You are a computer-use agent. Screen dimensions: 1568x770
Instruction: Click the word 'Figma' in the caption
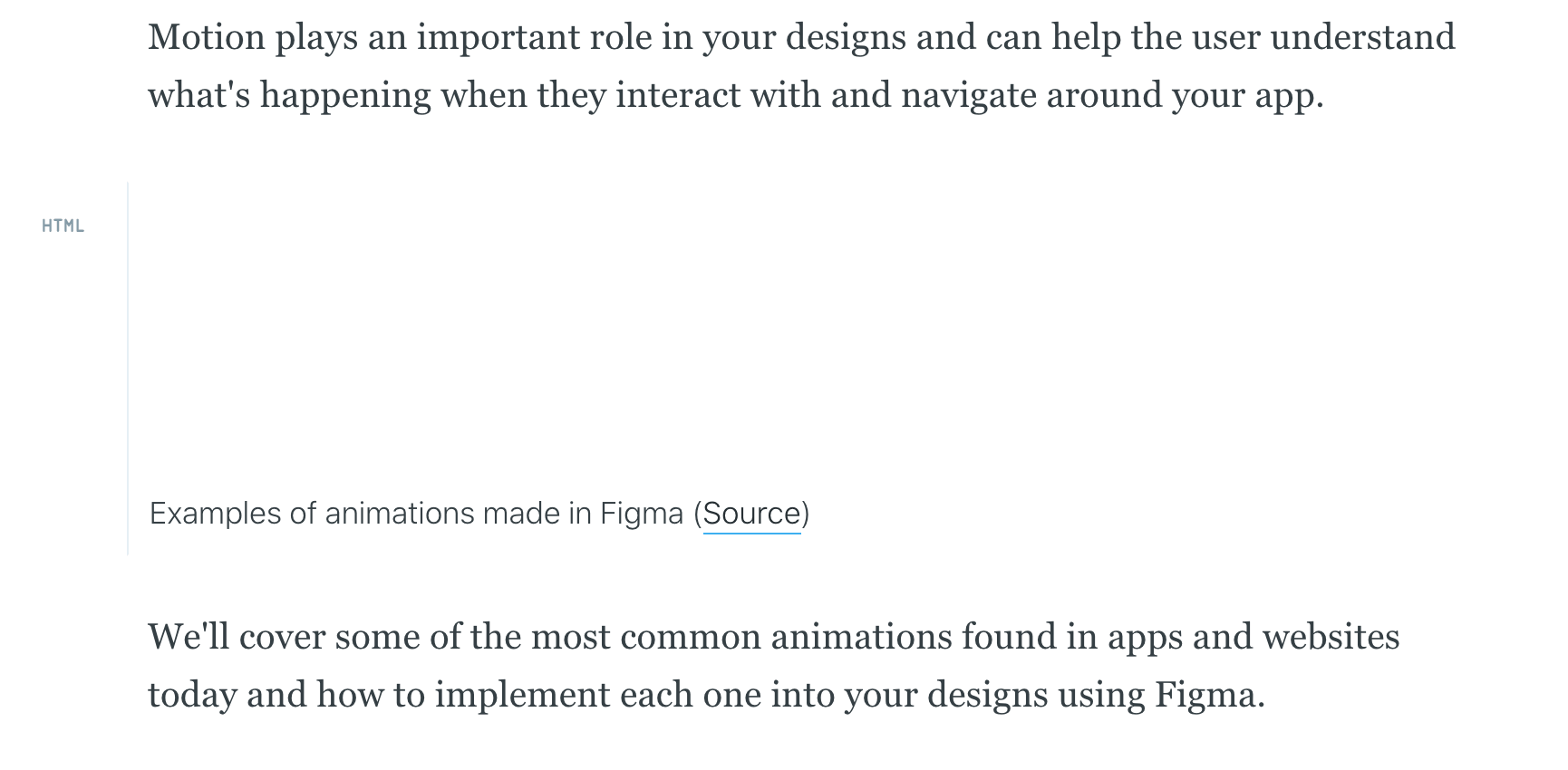click(x=641, y=514)
